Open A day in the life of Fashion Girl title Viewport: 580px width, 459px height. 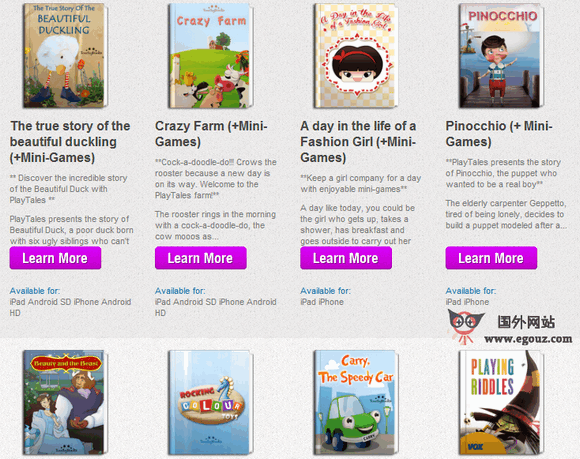click(358, 142)
